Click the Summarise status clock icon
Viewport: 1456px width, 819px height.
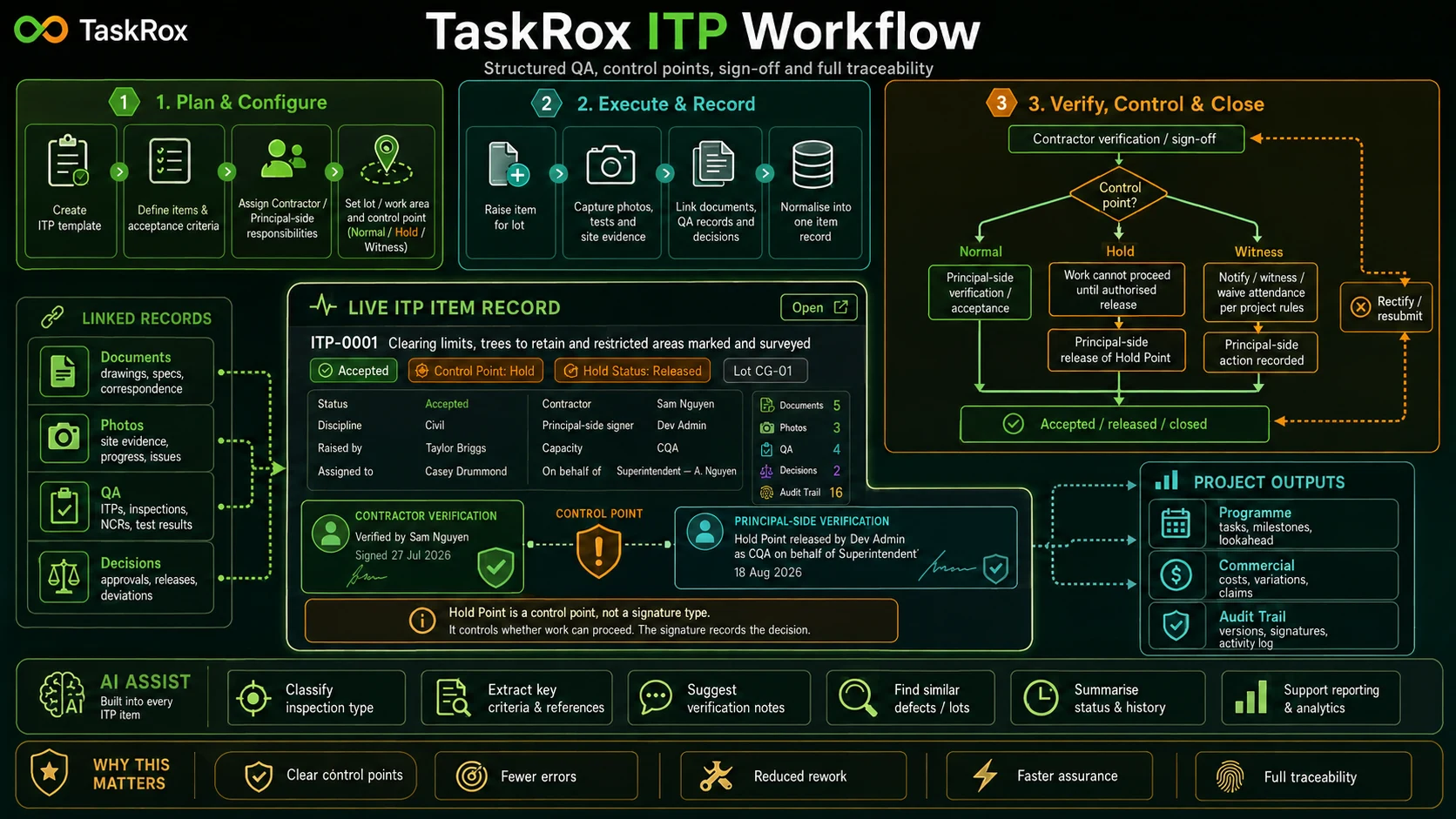(1041, 697)
